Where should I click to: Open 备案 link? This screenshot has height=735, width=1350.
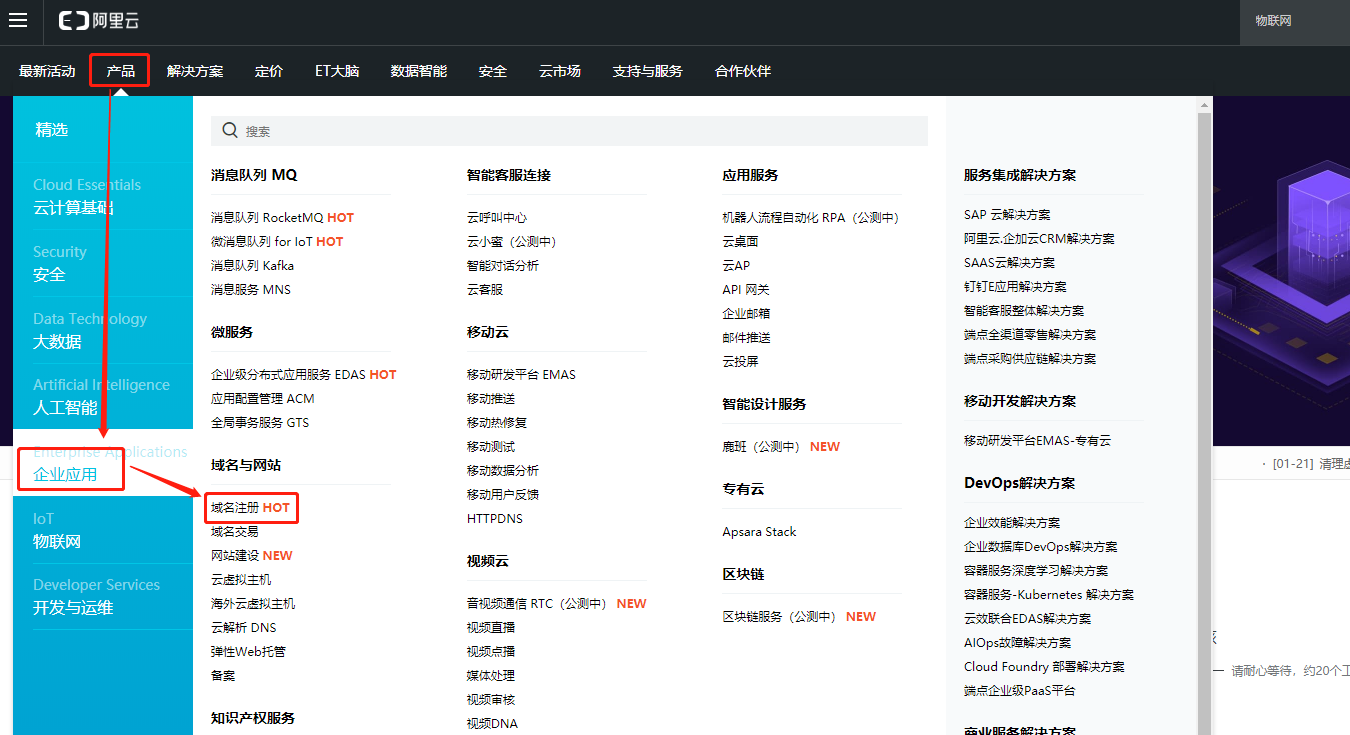coord(223,675)
